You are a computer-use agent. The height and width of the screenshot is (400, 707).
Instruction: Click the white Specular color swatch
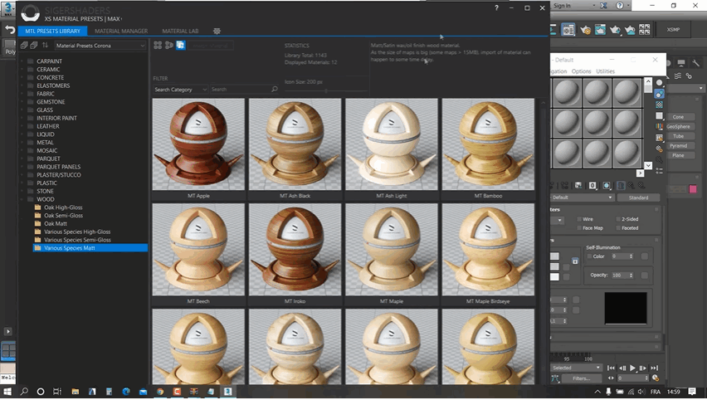tap(555, 277)
